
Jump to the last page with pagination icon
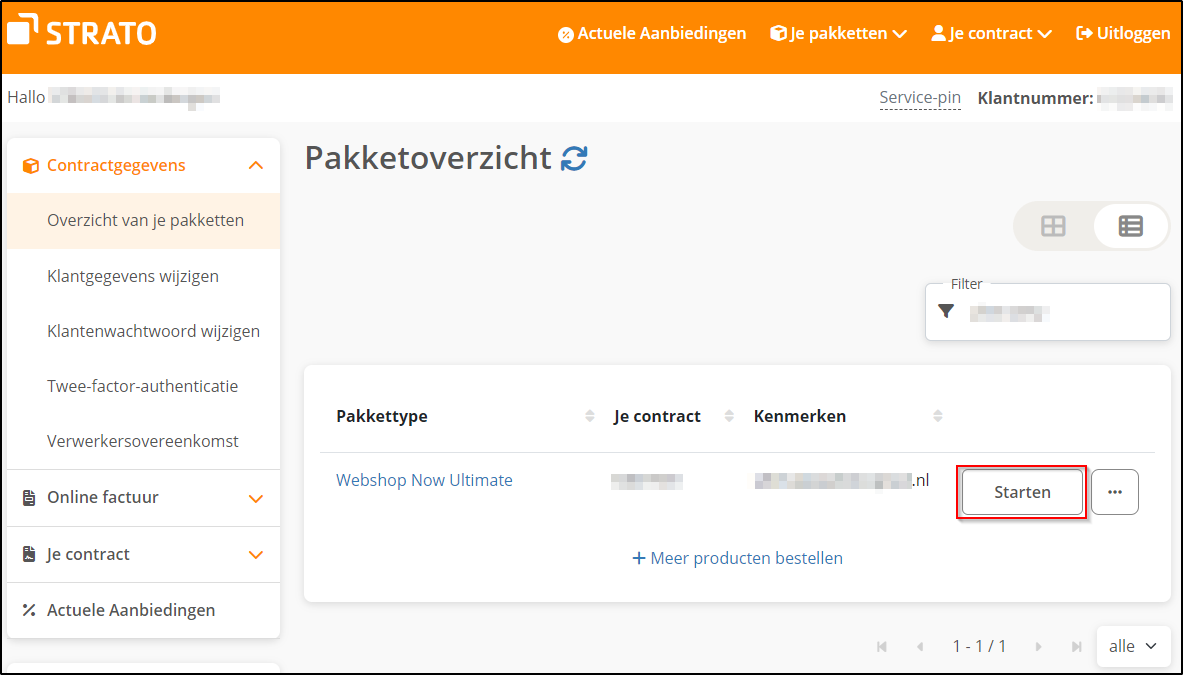click(1076, 646)
